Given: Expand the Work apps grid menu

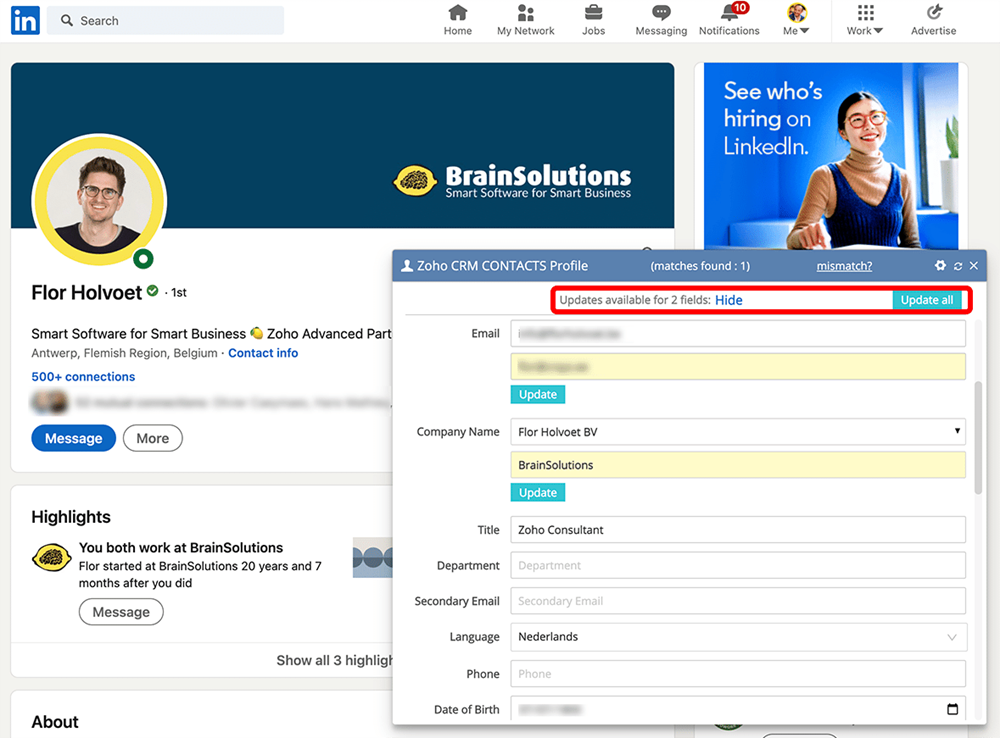Looking at the screenshot, I should 865,20.
